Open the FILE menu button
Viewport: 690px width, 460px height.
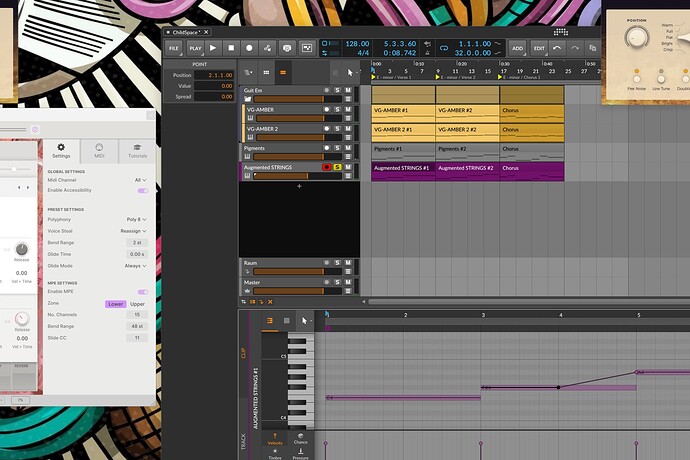174,48
